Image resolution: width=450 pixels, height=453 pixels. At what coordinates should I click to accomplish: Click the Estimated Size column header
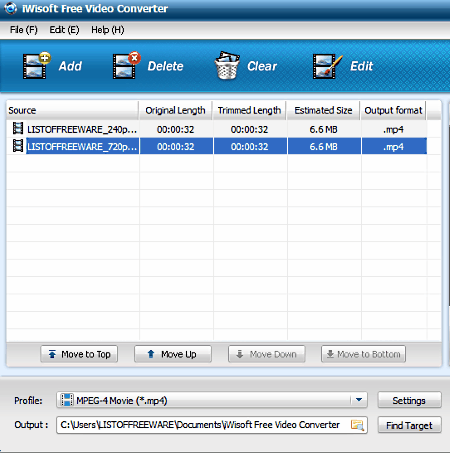click(x=323, y=110)
